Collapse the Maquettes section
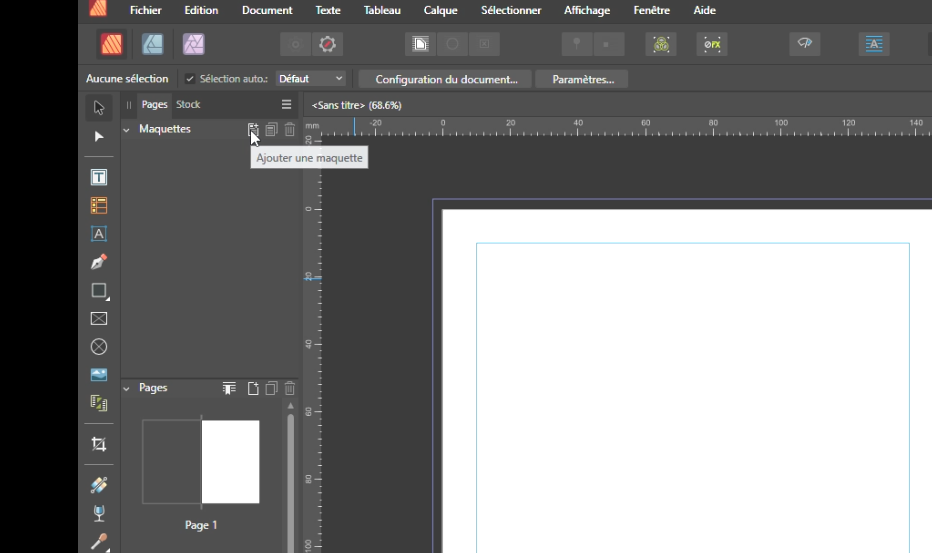The height and width of the screenshot is (553, 932). tap(127, 129)
